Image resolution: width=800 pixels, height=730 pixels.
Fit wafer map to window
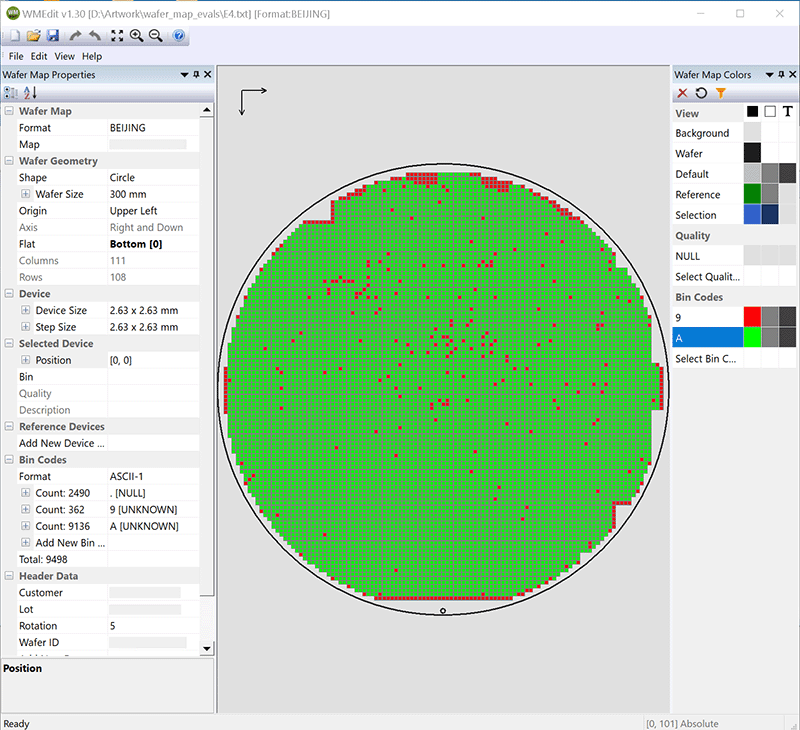click(117, 36)
